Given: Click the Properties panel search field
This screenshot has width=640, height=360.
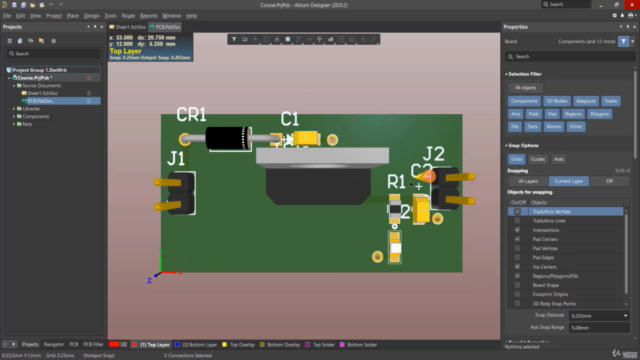Looking at the screenshot, I should 570,57.
